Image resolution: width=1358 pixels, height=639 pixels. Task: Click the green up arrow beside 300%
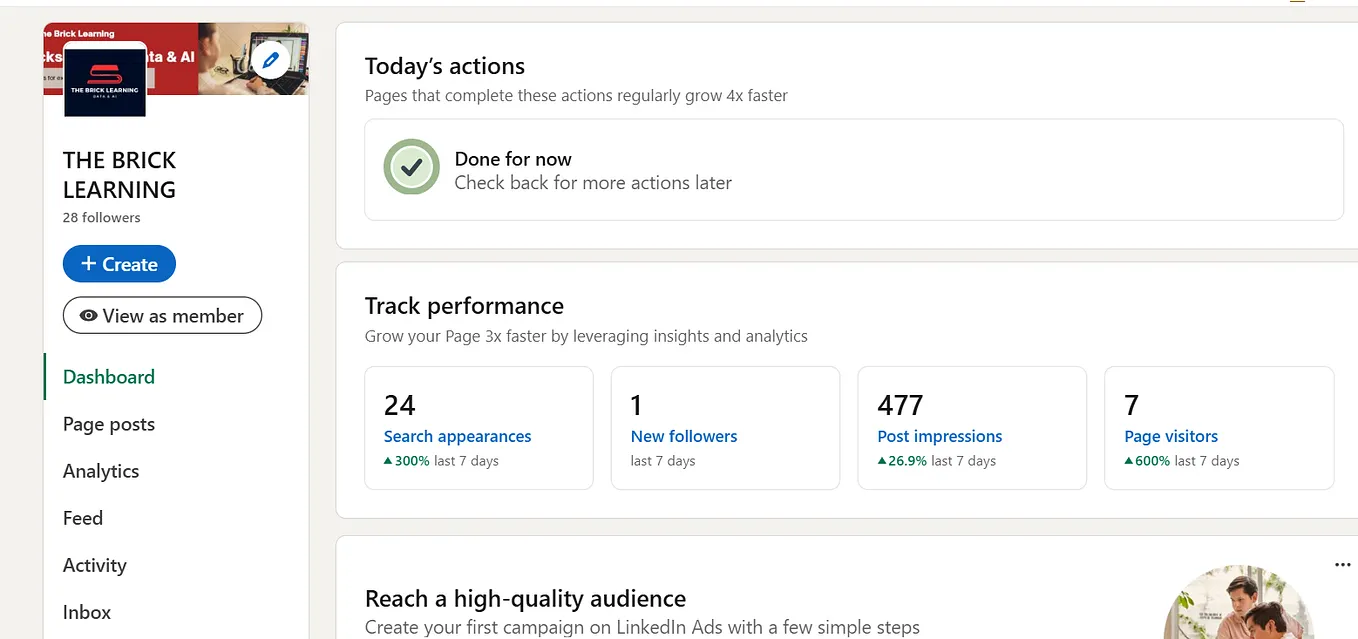coord(388,460)
